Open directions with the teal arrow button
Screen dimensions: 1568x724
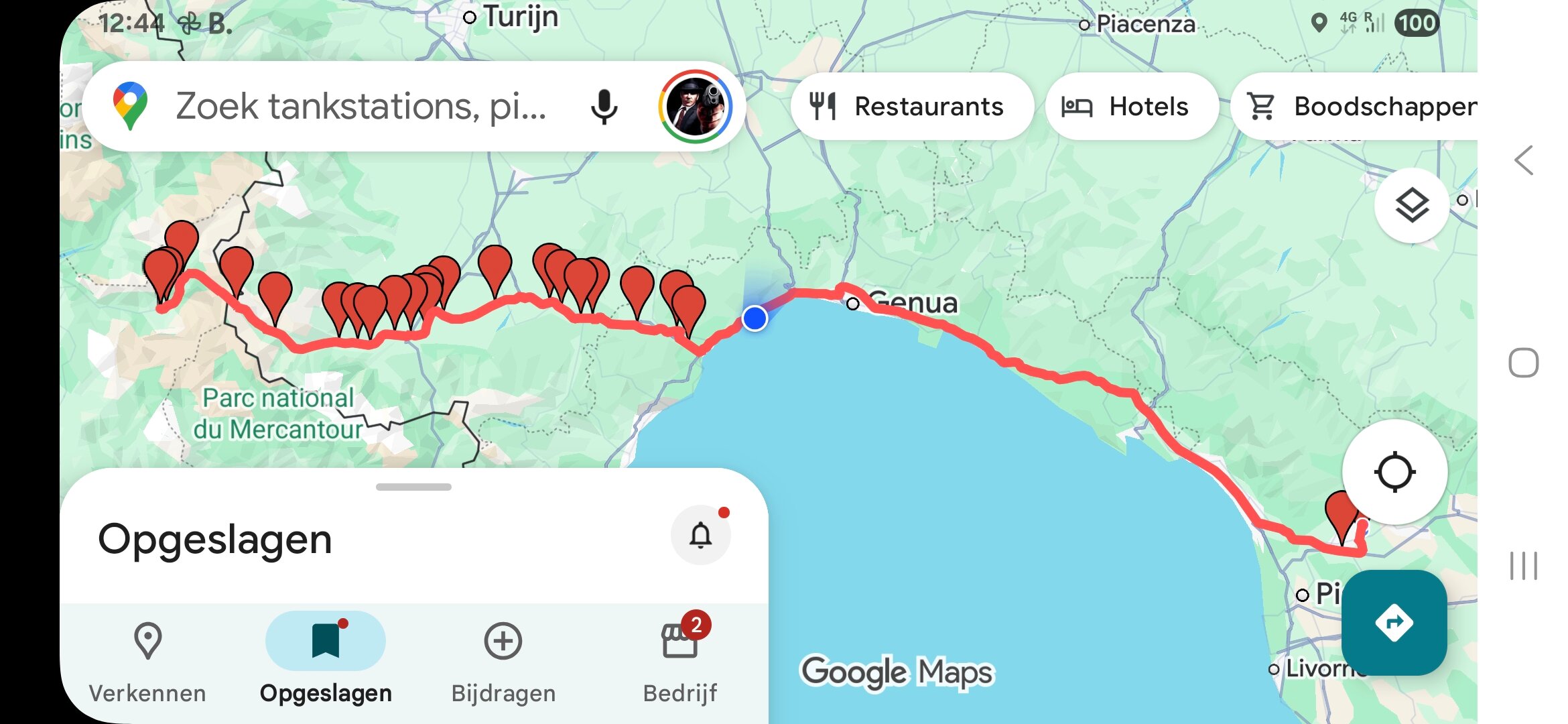(1394, 623)
